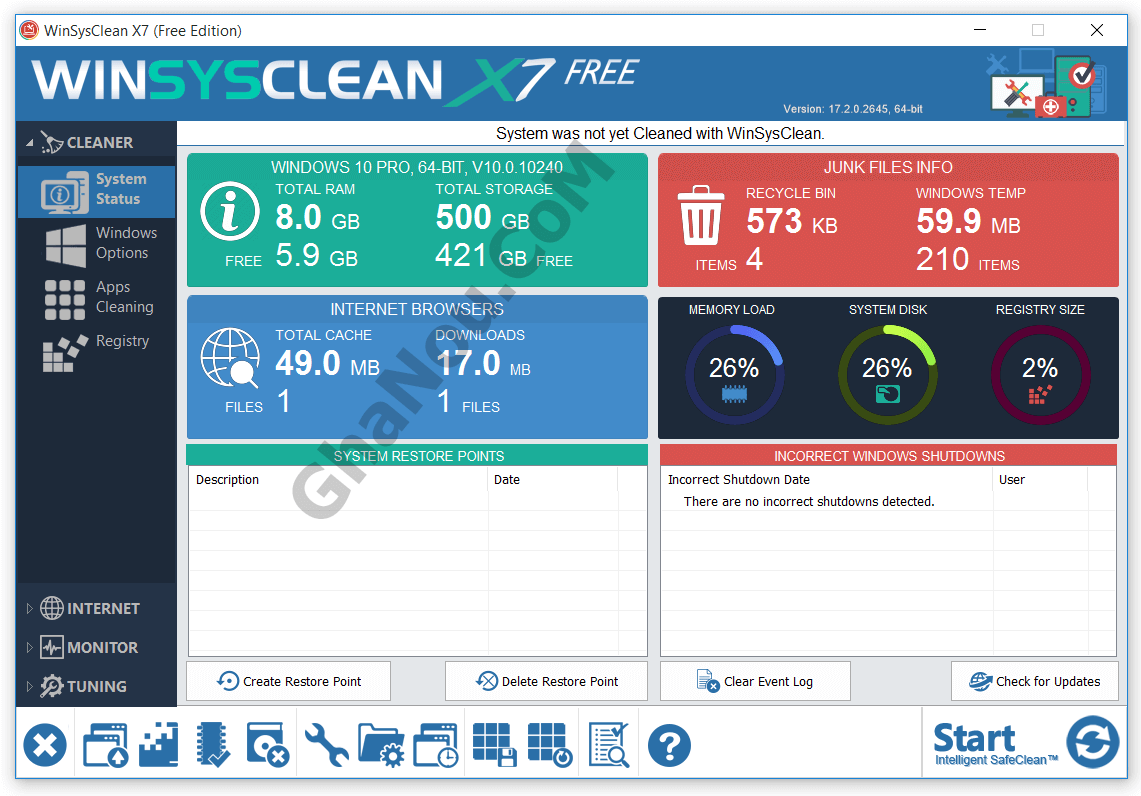Click the blue X exit icon in bottom toolbar

(x=45, y=745)
